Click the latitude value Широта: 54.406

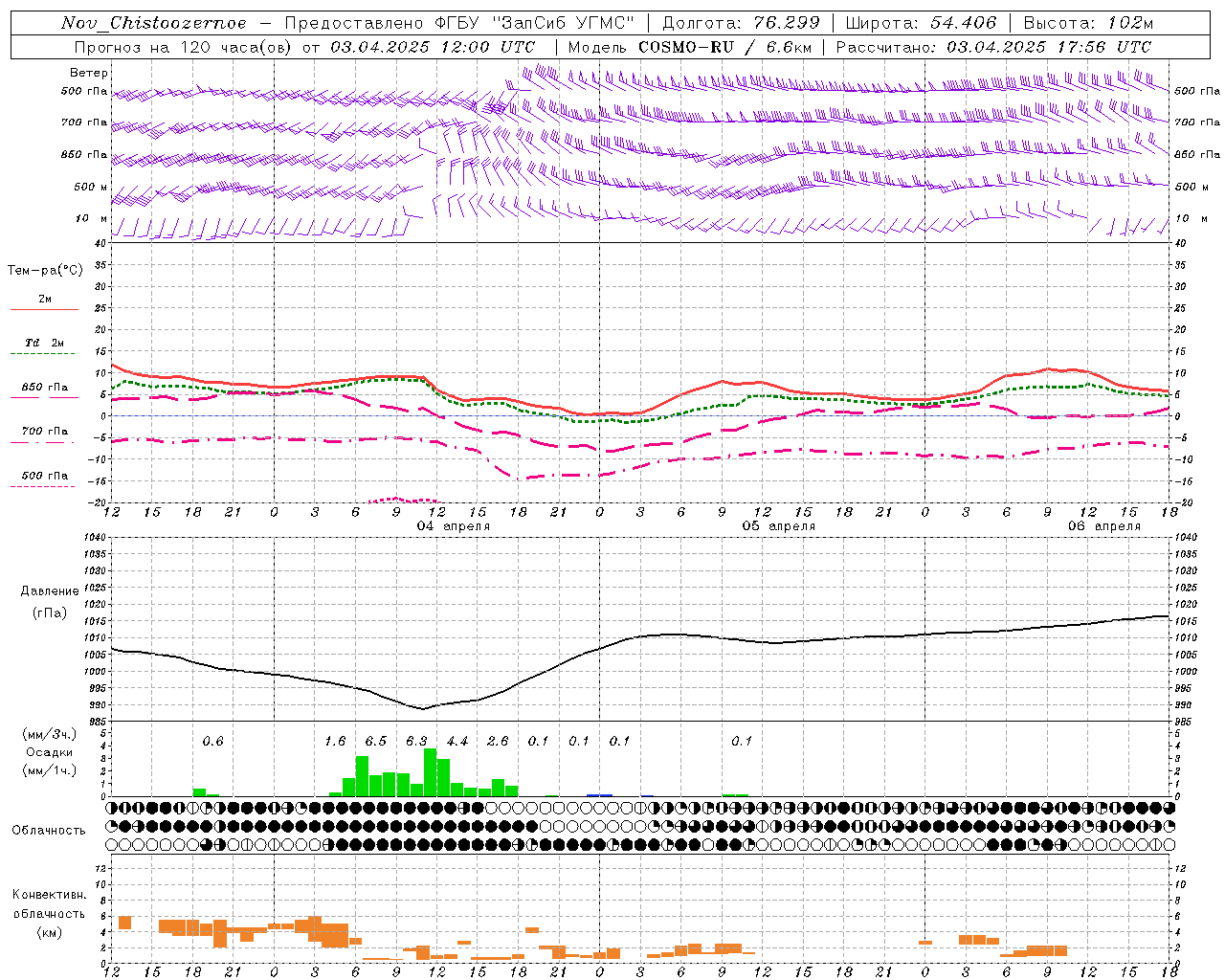click(x=921, y=23)
